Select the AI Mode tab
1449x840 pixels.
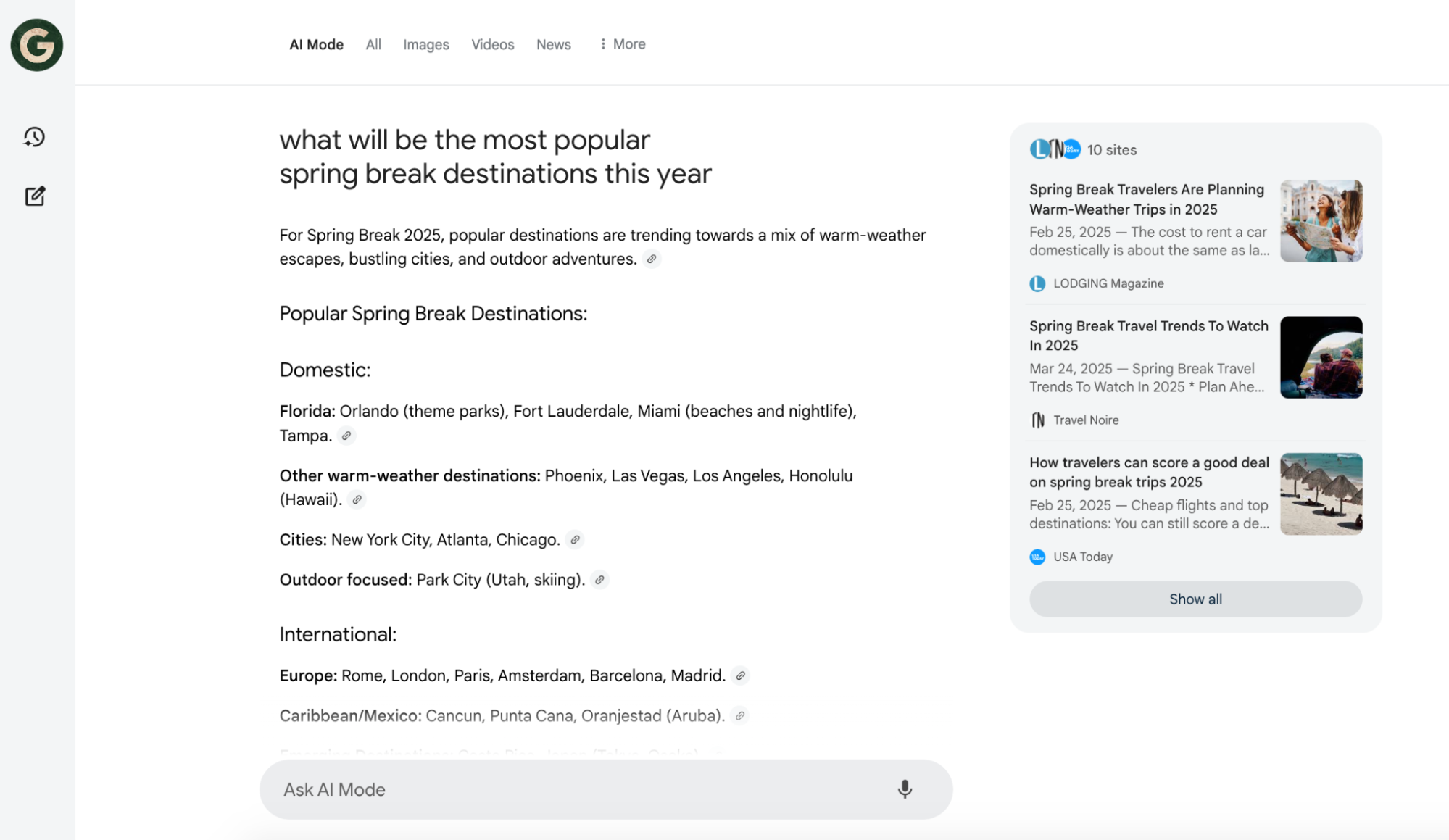pyautogui.click(x=316, y=44)
